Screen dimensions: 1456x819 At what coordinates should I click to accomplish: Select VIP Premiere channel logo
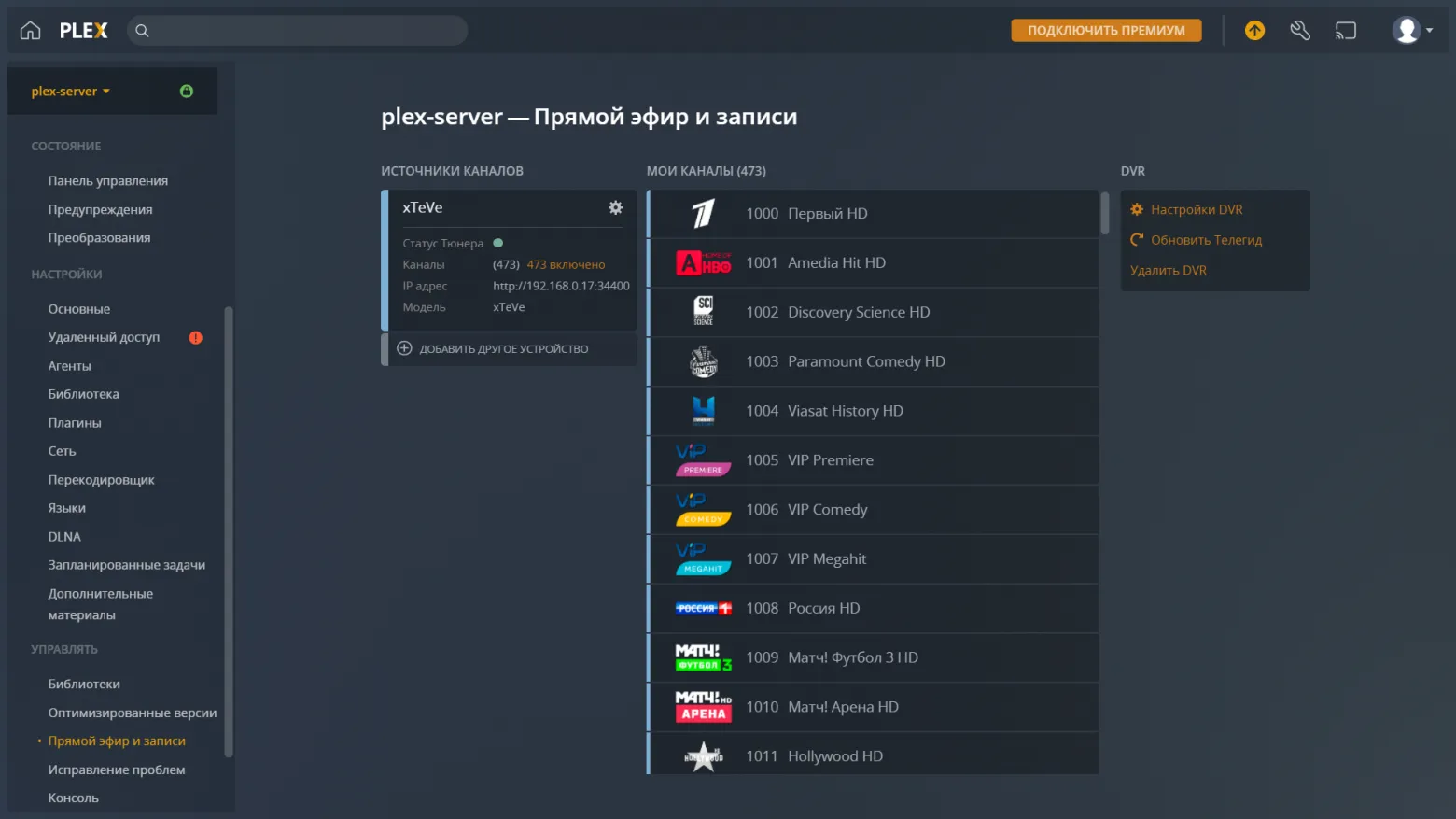pyautogui.click(x=704, y=460)
